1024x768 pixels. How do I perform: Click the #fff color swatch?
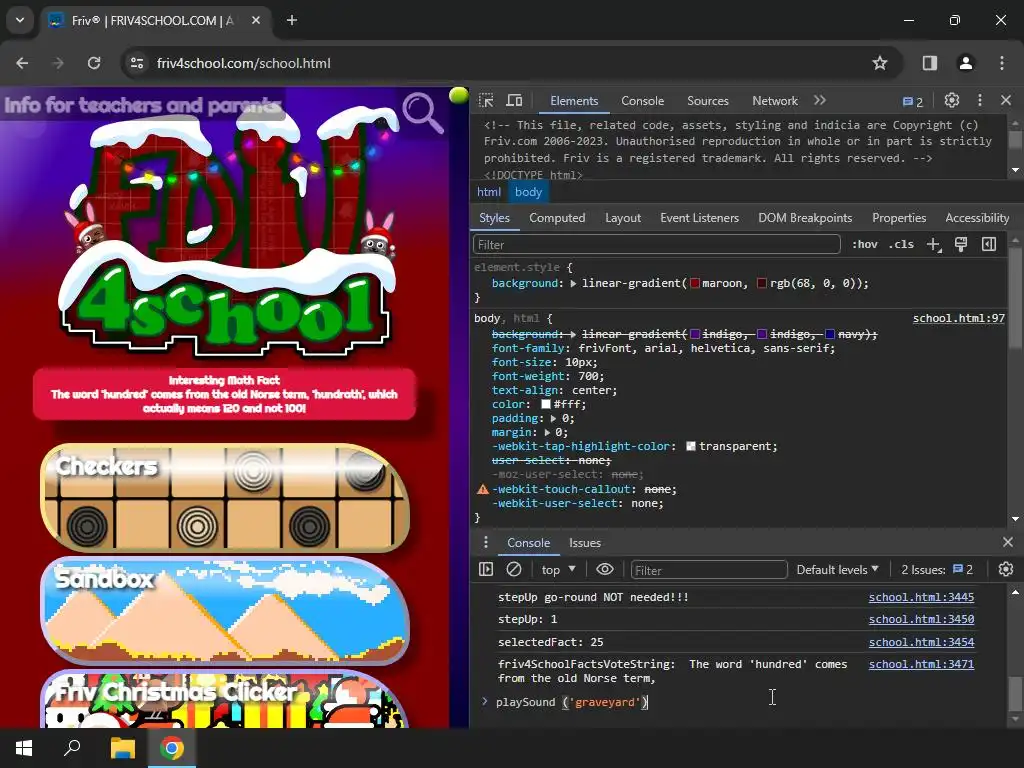click(546, 404)
